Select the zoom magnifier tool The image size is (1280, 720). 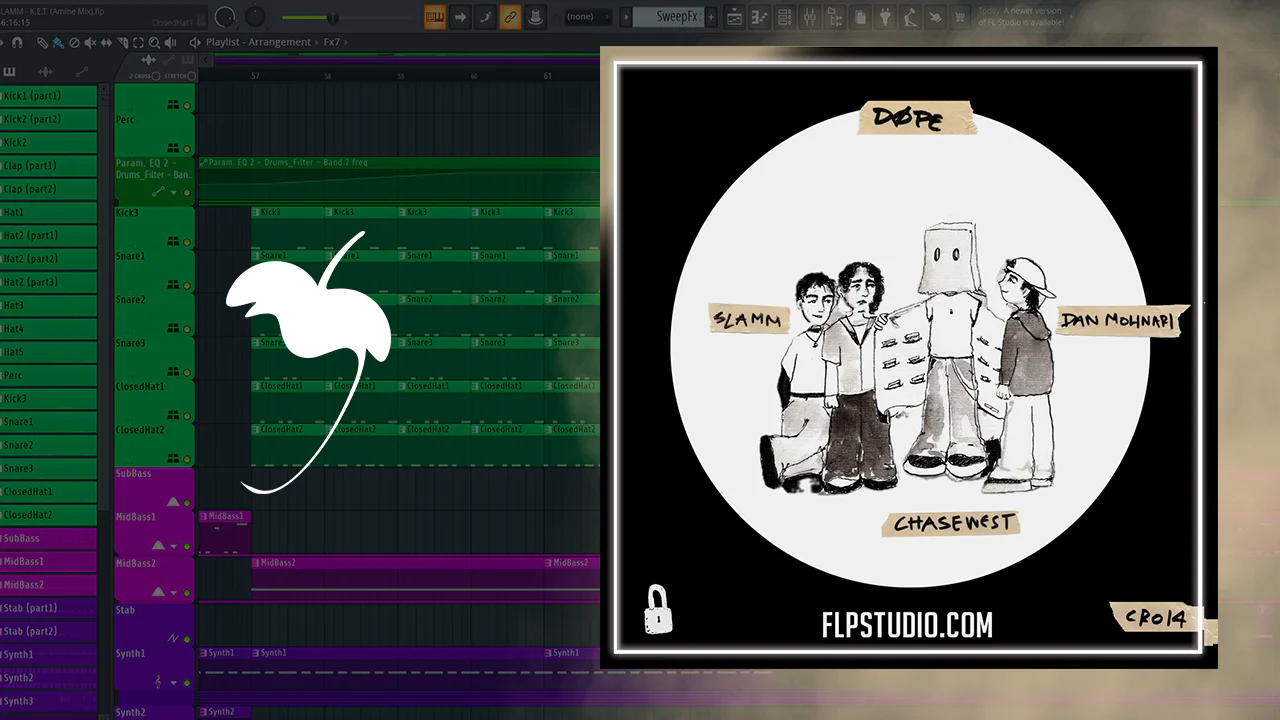tap(154, 43)
